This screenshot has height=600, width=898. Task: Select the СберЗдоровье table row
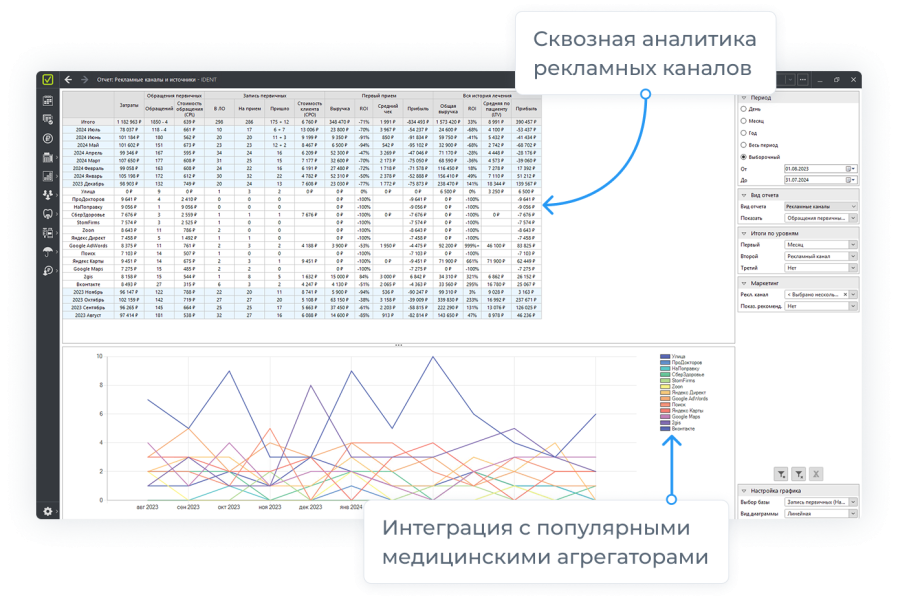coord(302,215)
